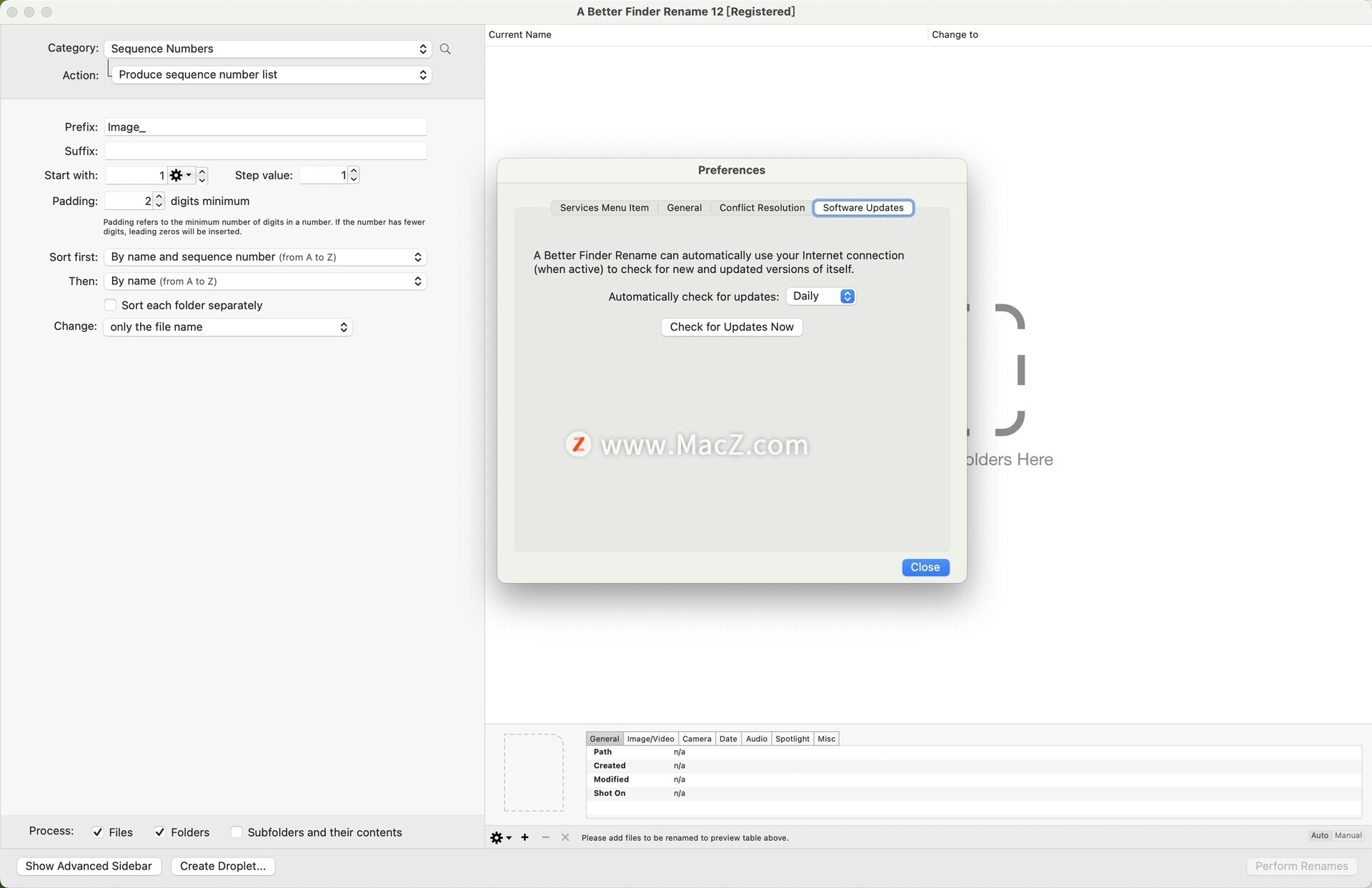The height and width of the screenshot is (888, 1372).
Task: Switch to Audio metadata tab
Action: pos(756,739)
